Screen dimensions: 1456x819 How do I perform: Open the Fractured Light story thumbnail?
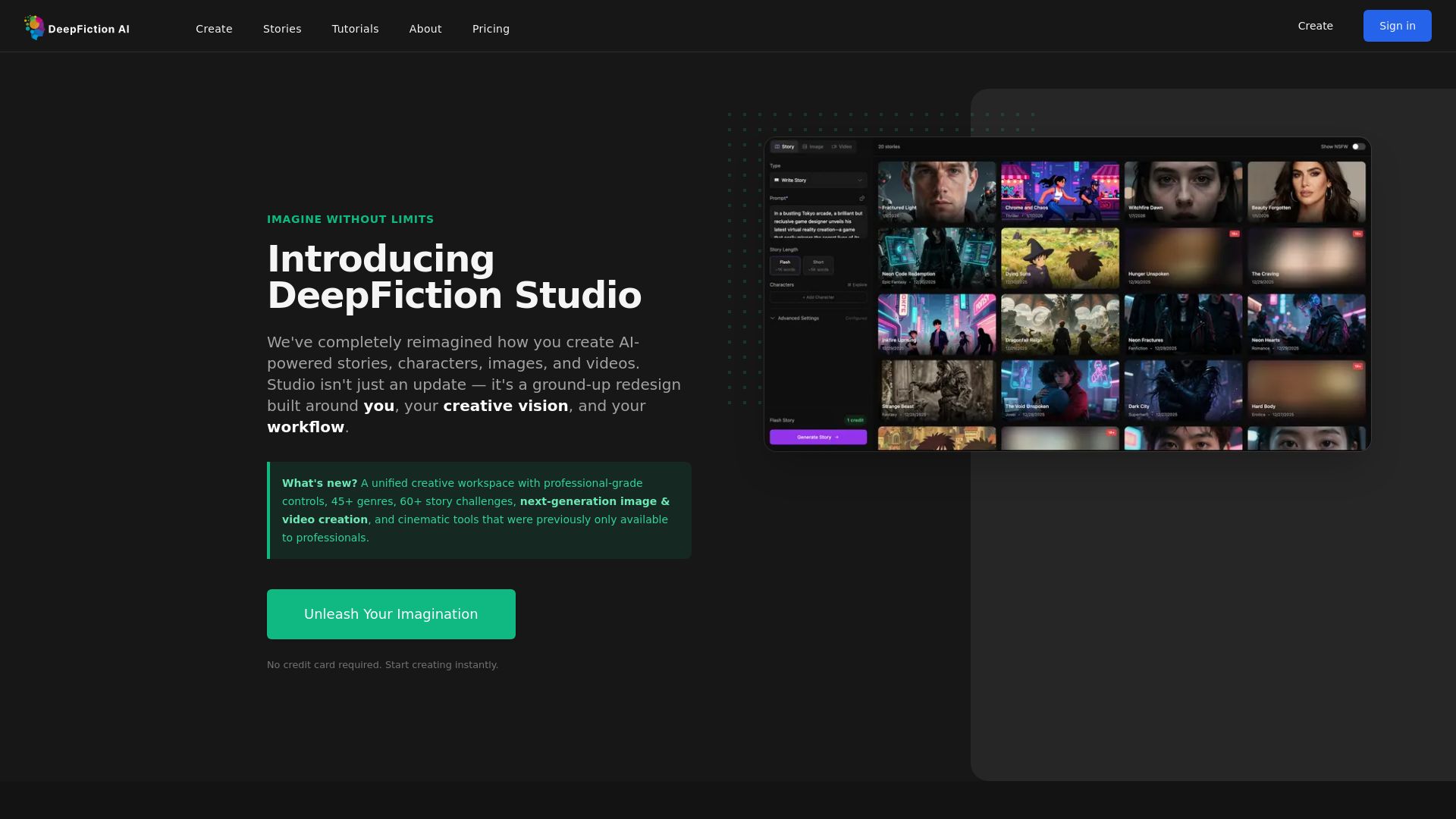[937, 191]
